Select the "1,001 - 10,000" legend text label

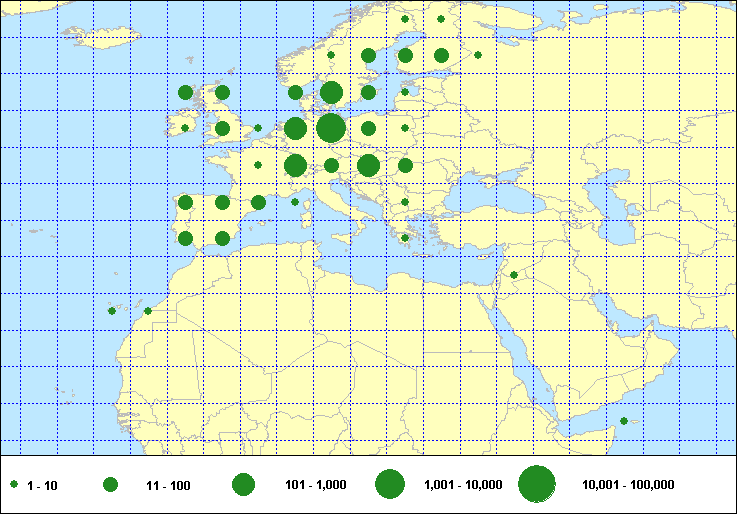(x=464, y=485)
